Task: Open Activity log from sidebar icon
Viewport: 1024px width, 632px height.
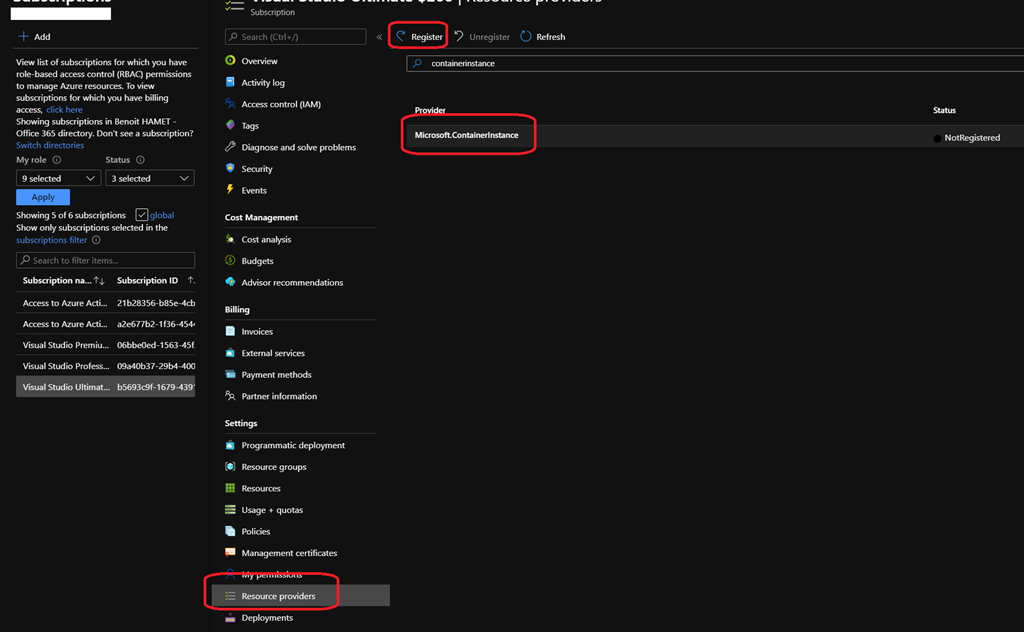Action: click(231, 82)
